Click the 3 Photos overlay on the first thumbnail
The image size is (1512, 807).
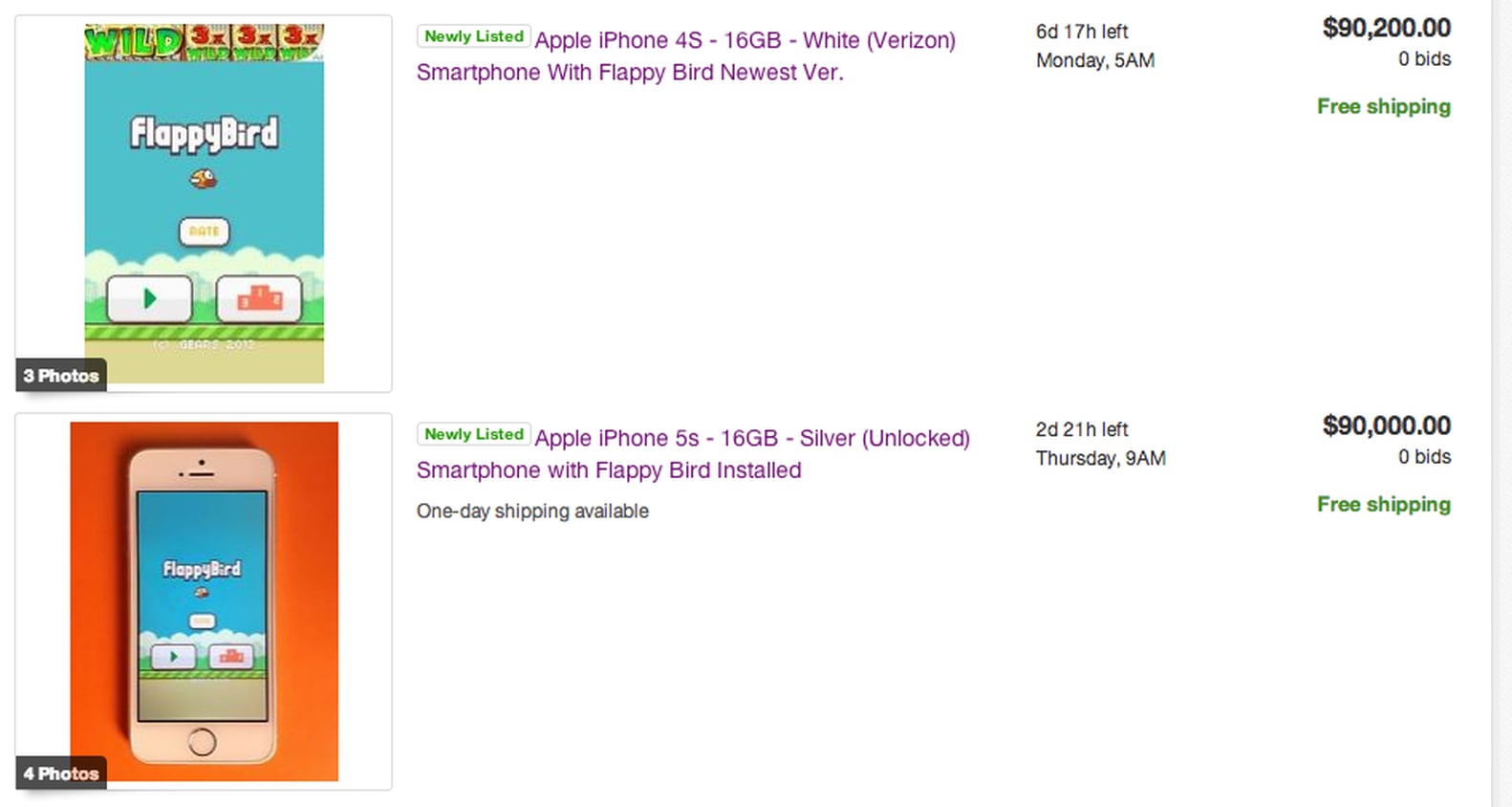(x=60, y=375)
